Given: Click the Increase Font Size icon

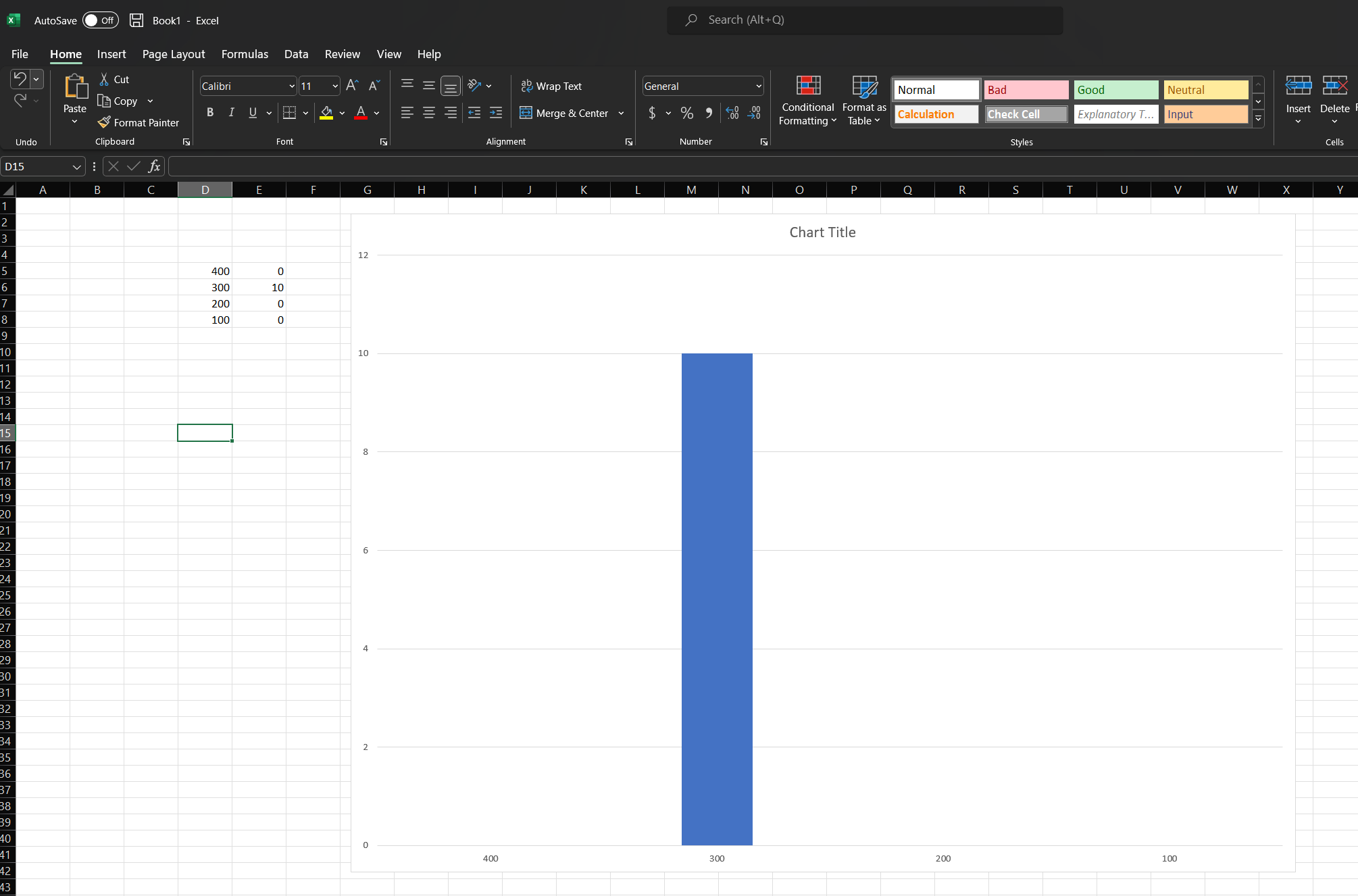Looking at the screenshot, I should pos(351,86).
